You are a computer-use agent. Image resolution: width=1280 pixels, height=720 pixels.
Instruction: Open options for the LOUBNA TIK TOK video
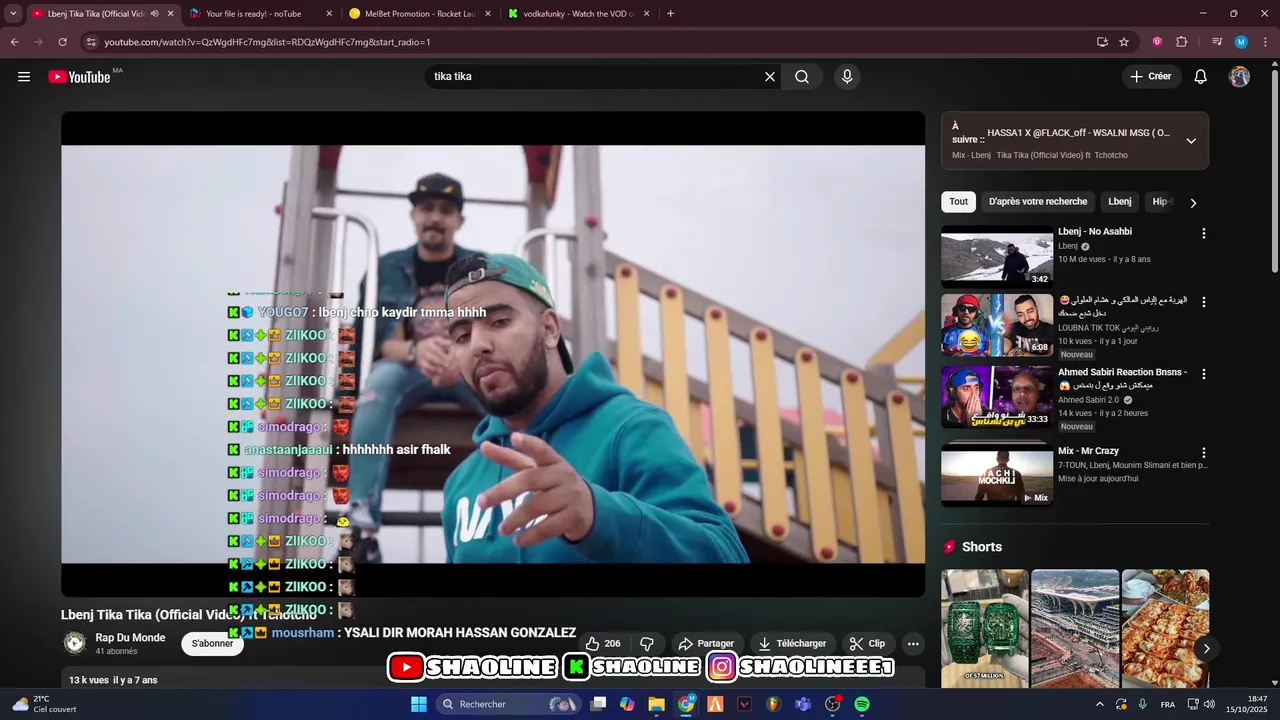pos(1204,302)
